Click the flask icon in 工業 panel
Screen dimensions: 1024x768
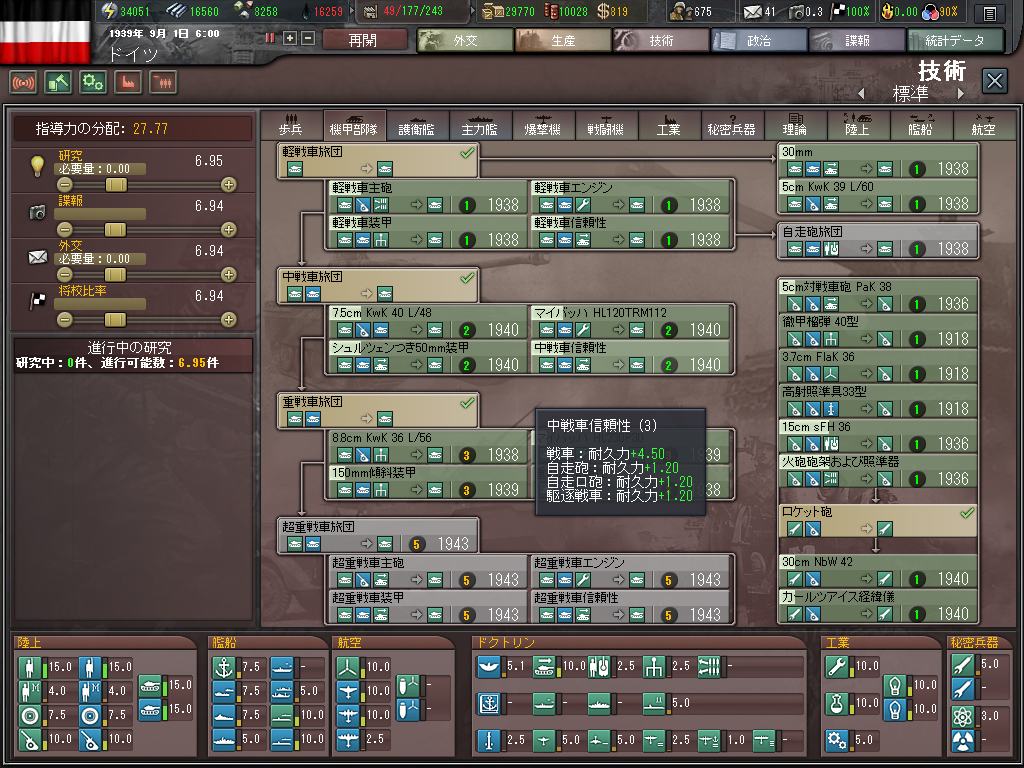pos(837,703)
